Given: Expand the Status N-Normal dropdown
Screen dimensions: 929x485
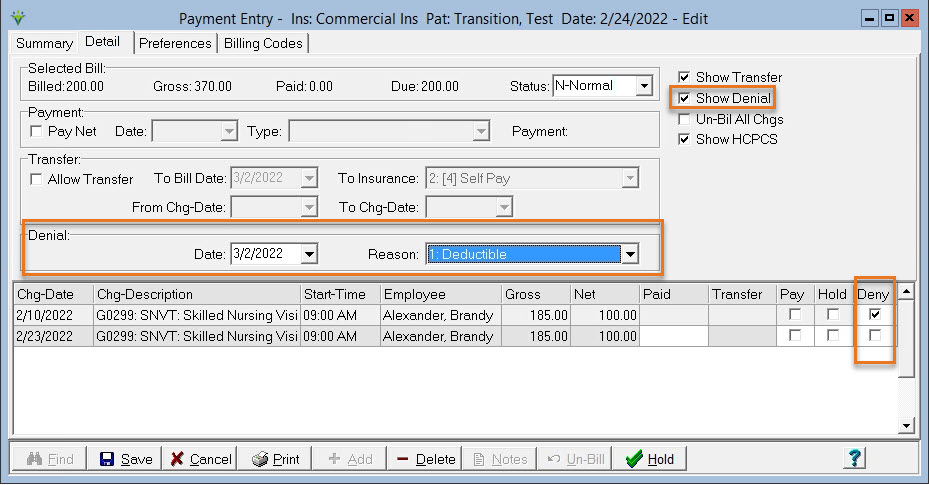Looking at the screenshot, I should click(x=643, y=87).
